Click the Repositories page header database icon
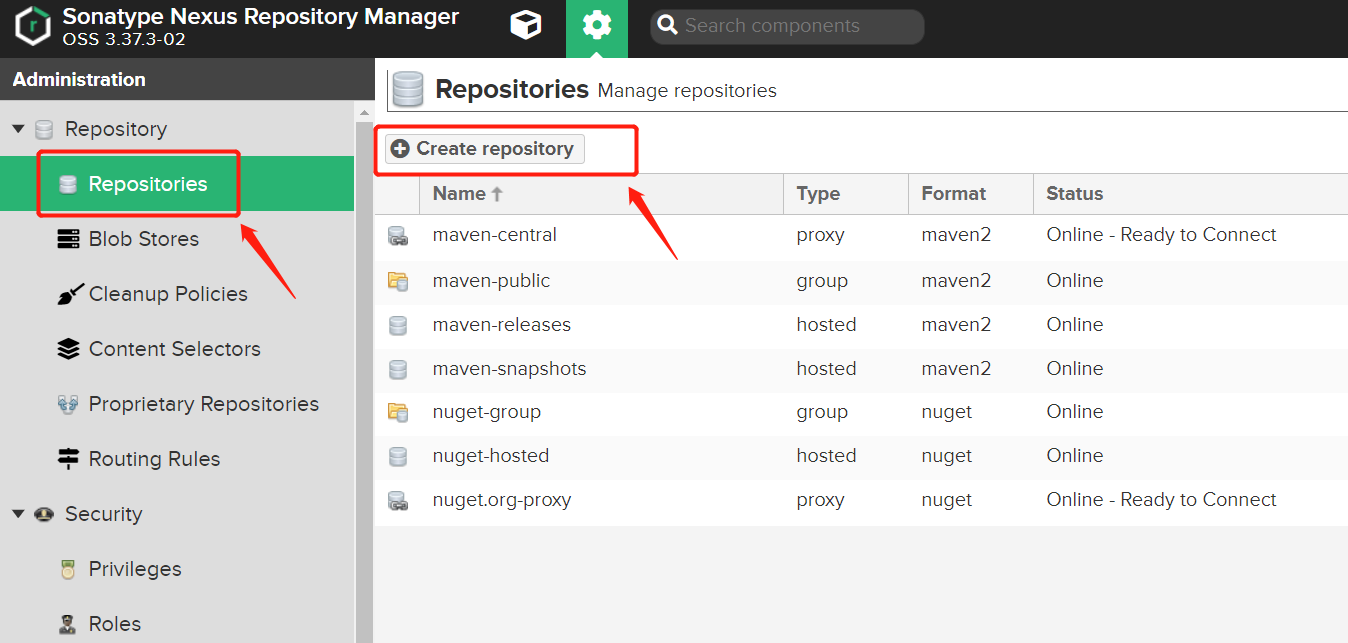Viewport: 1348px width, 643px height. coord(407,89)
